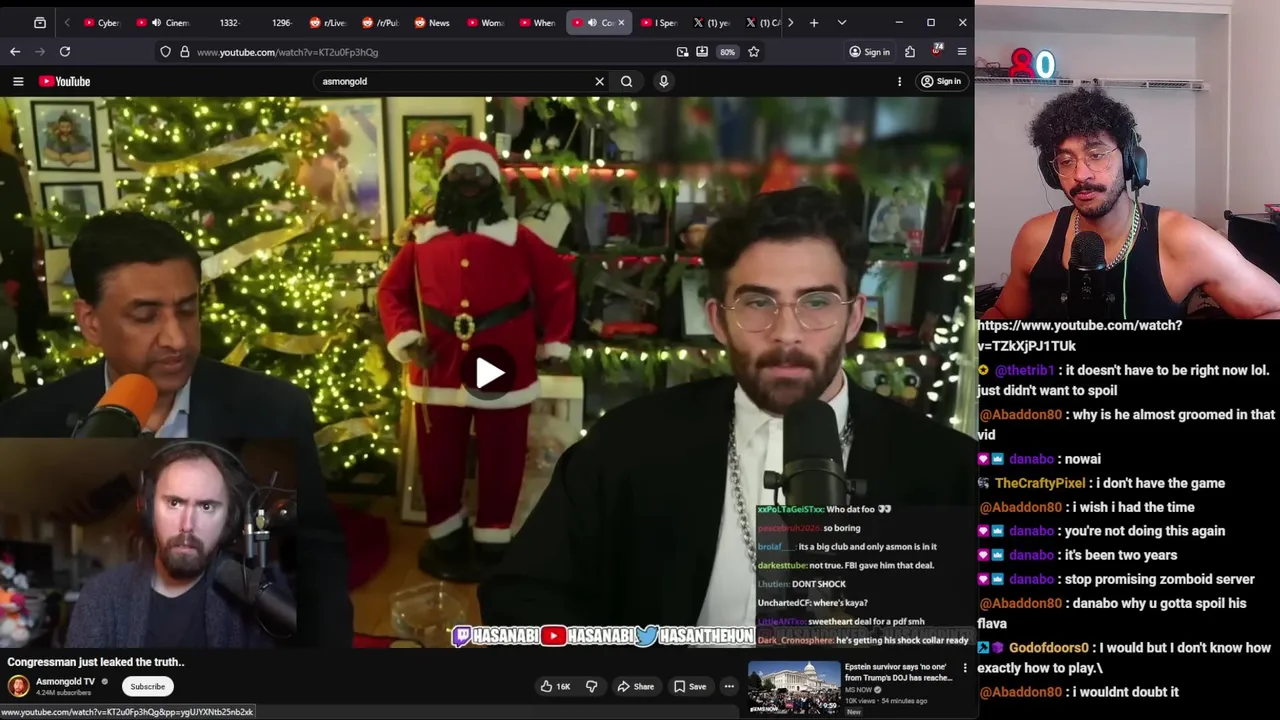Play the paused video
Viewport: 1280px width, 720px height.
tap(489, 373)
